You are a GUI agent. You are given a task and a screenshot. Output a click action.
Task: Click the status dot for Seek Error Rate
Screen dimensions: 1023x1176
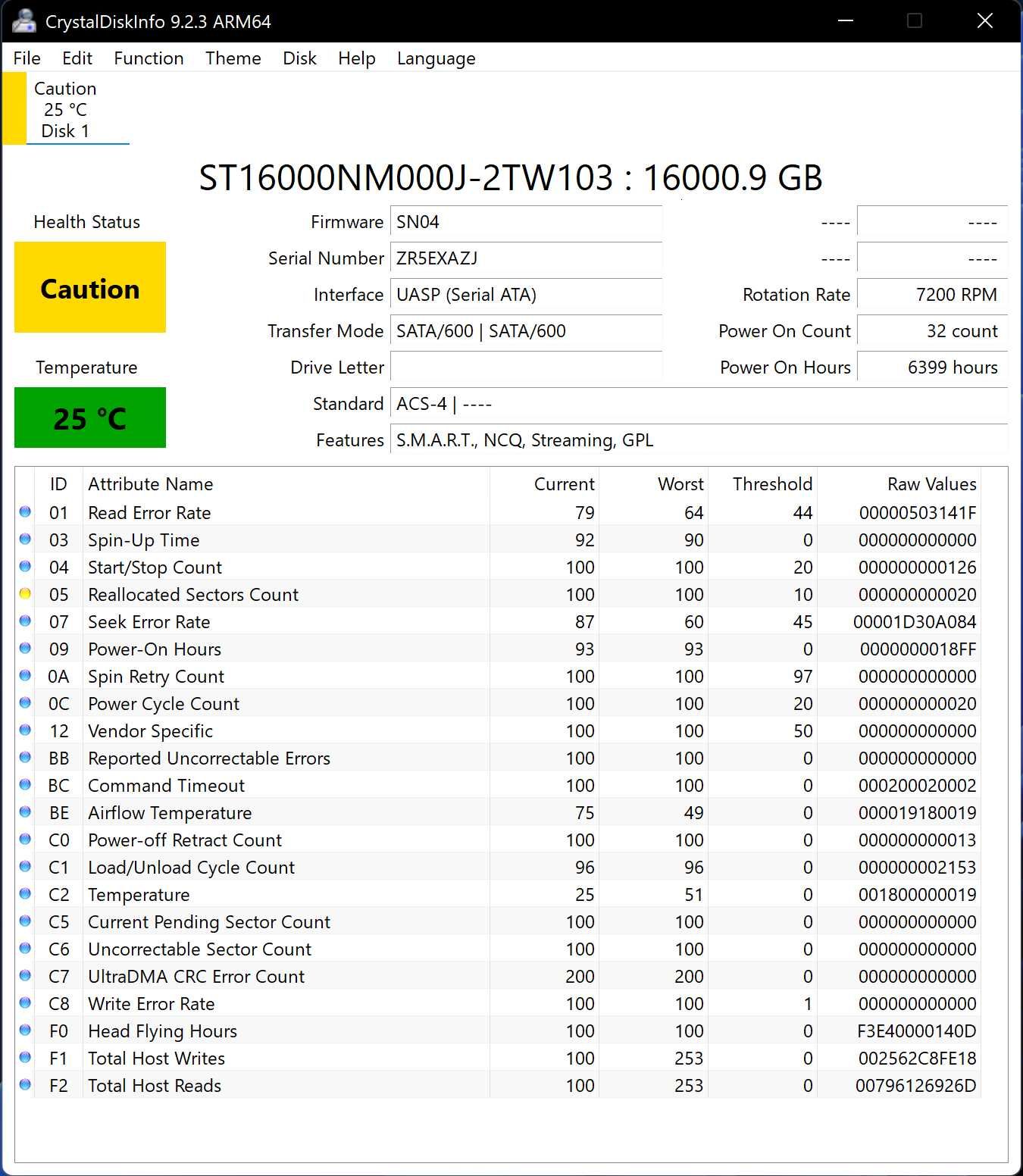click(x=25, y=621)
